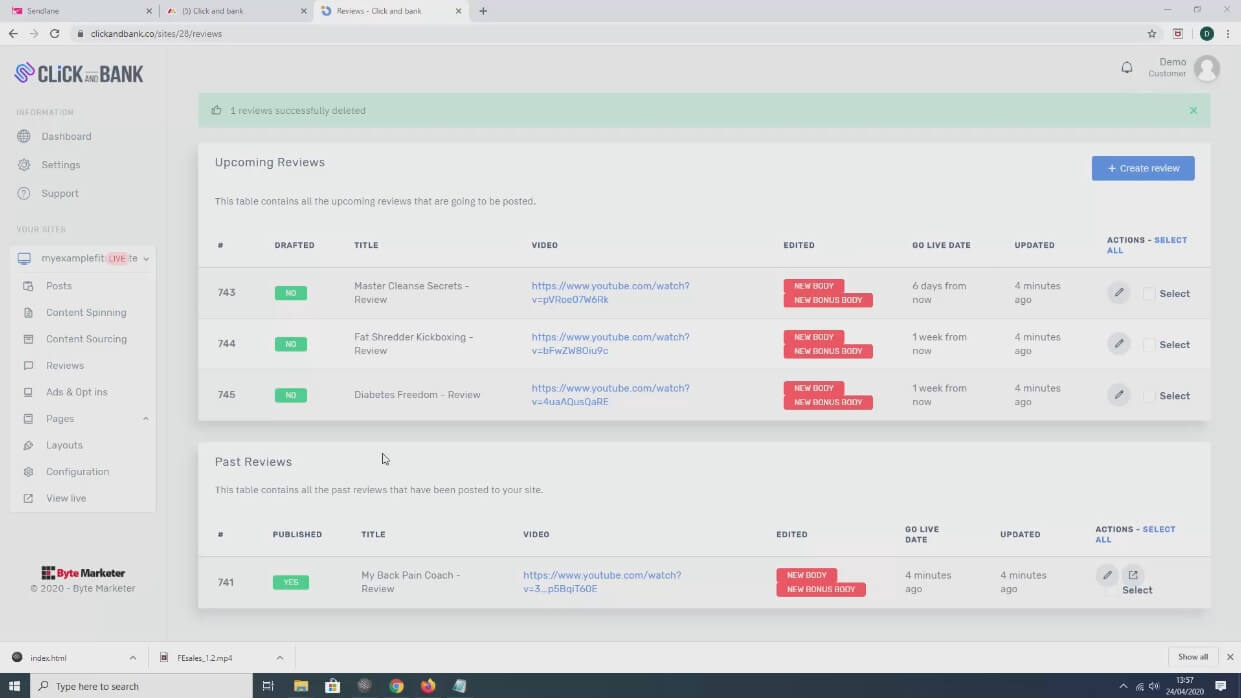Click Show all downloads button
Image resolution: width=1241 pixels, height=698 pixels.
(x=1192, y=657)
